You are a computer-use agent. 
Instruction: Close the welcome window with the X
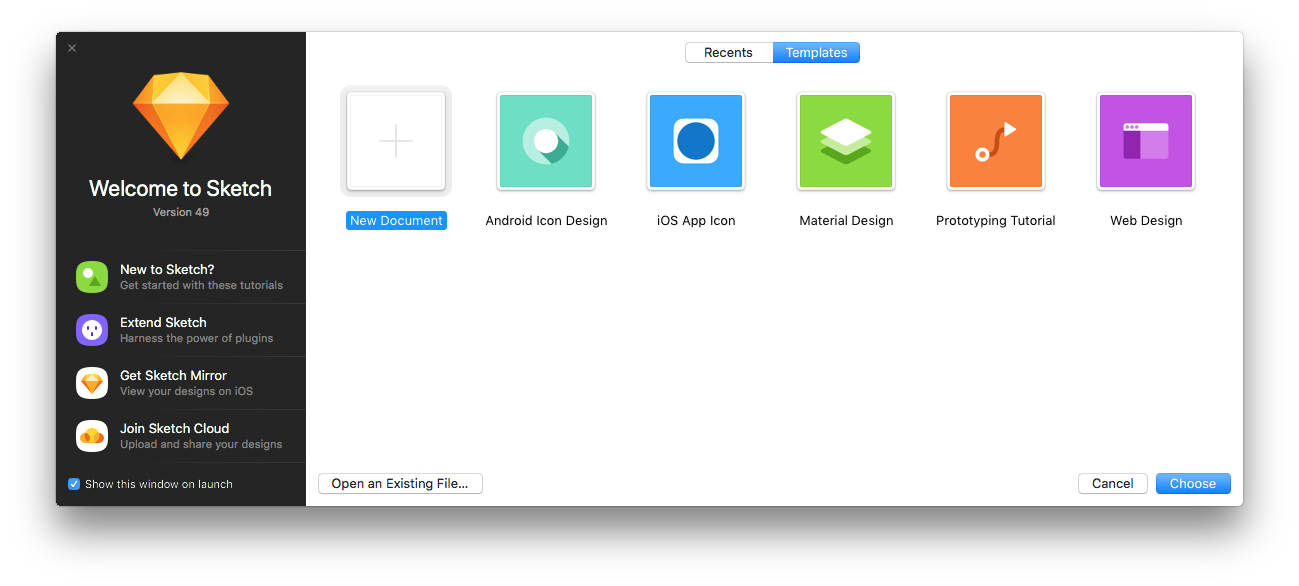pyautogui.click(x=72, y=48)
